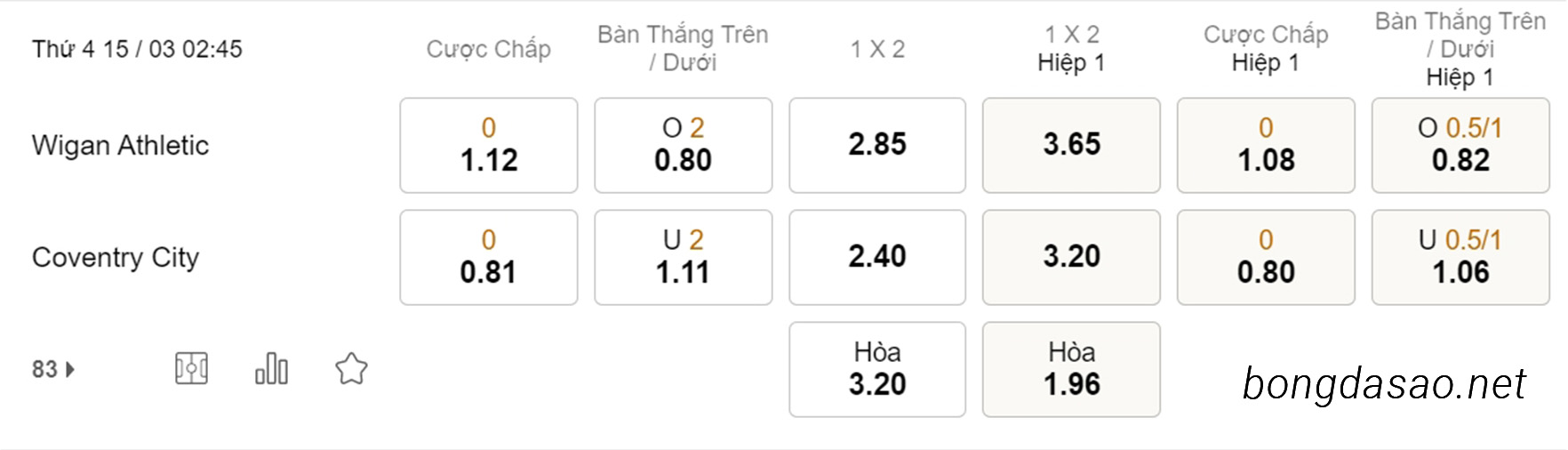Select Wigan Athletic handicap odds 1.12
This screenshot has width=1568, height=450.
click(x=489, y=145)
